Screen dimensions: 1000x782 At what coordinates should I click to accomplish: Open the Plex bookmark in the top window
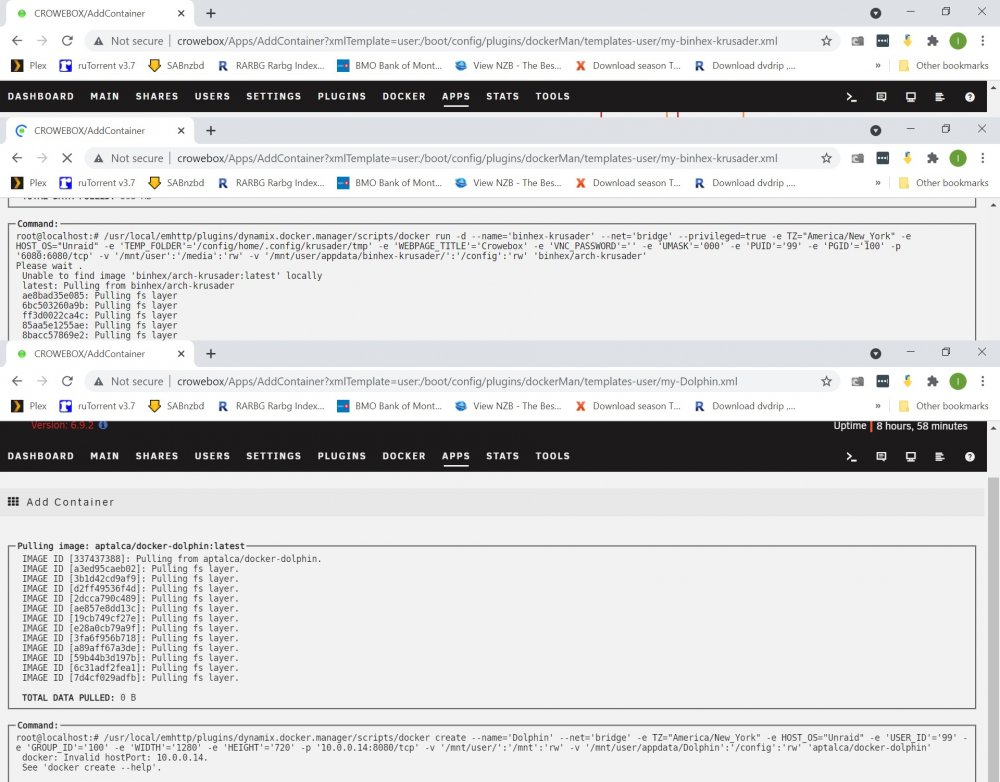click(29, 66)
